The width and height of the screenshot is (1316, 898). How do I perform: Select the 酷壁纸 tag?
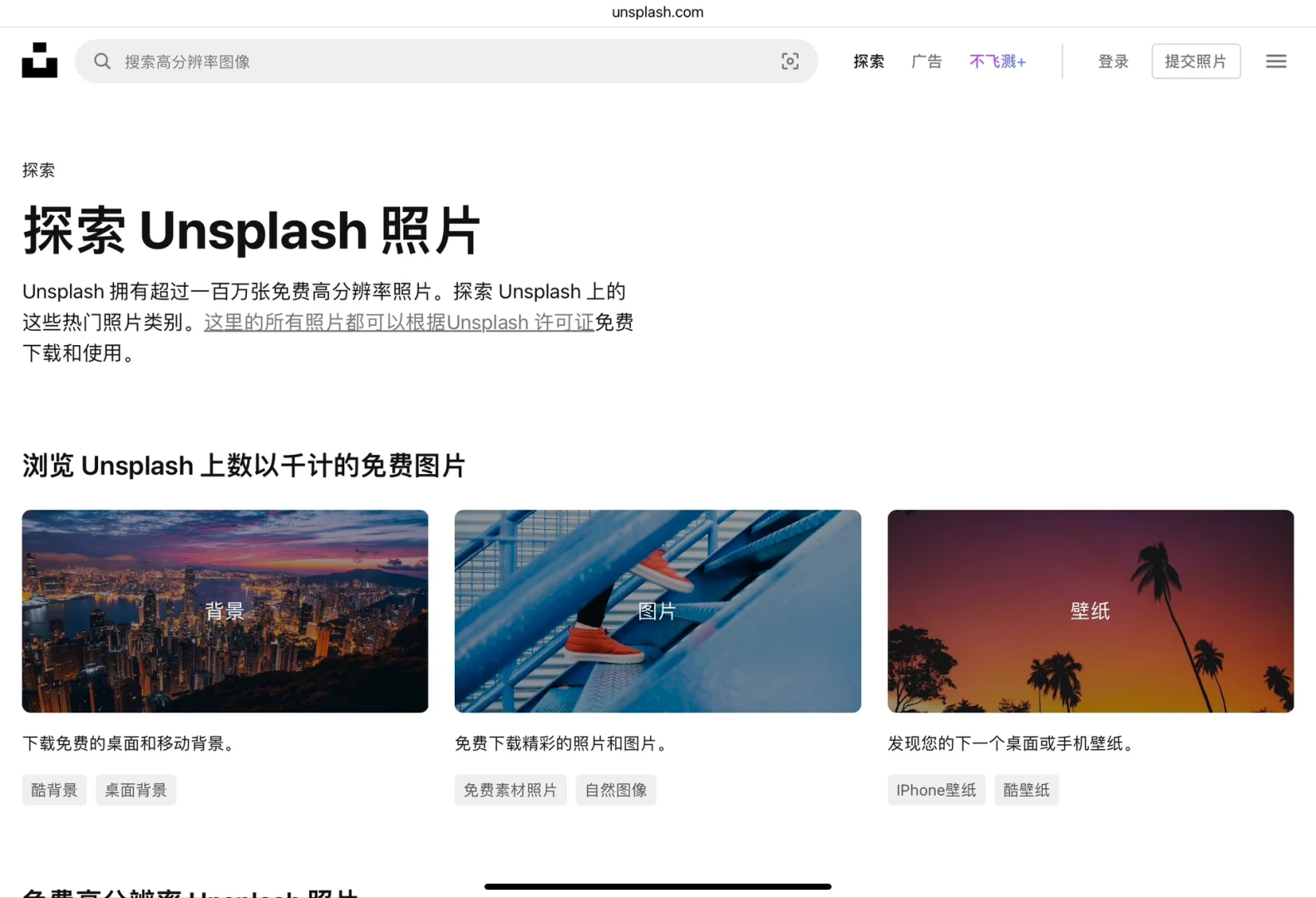[x=1027, y=790]
